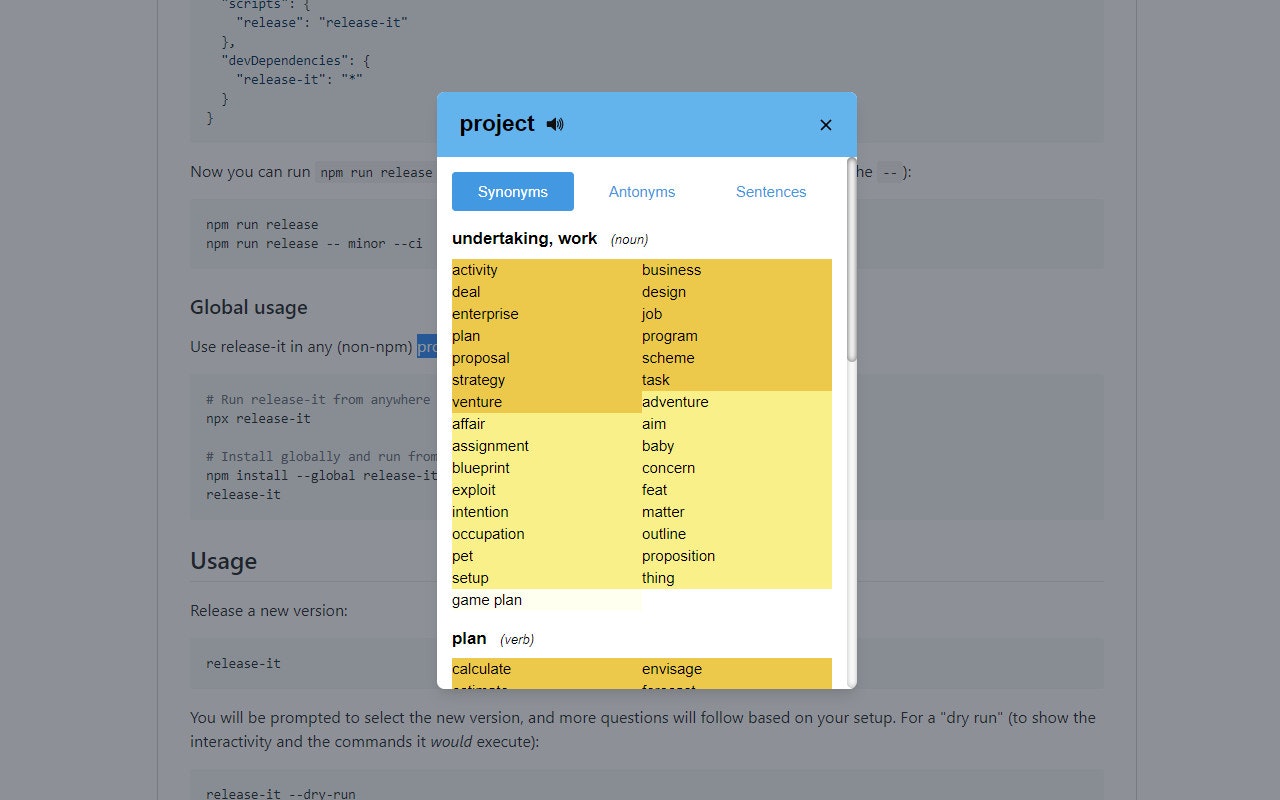
Task: Select the synonym "assignment"
Action: point(490,446)
